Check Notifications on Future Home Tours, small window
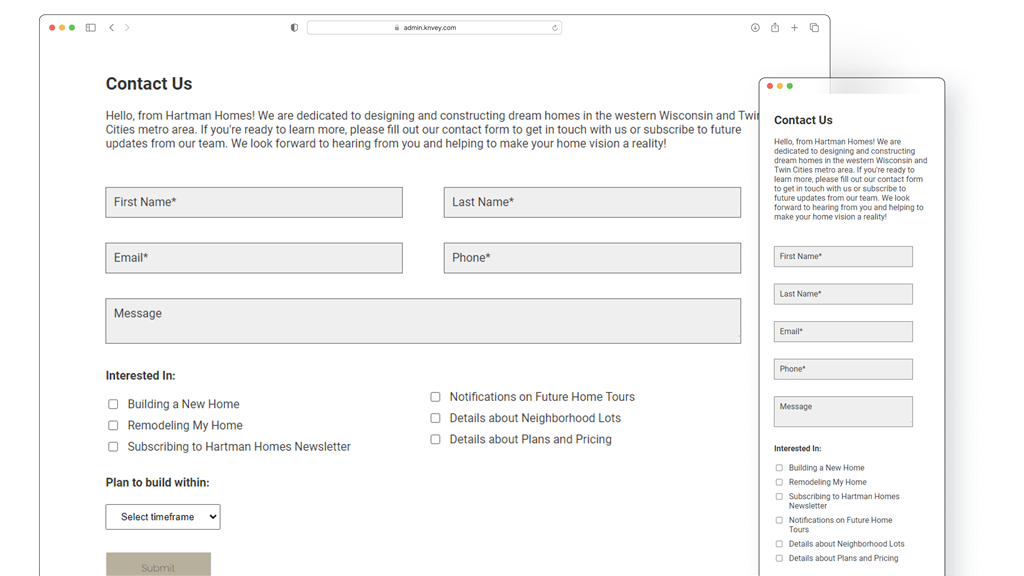1024x576 pixels. pos(779,520)
